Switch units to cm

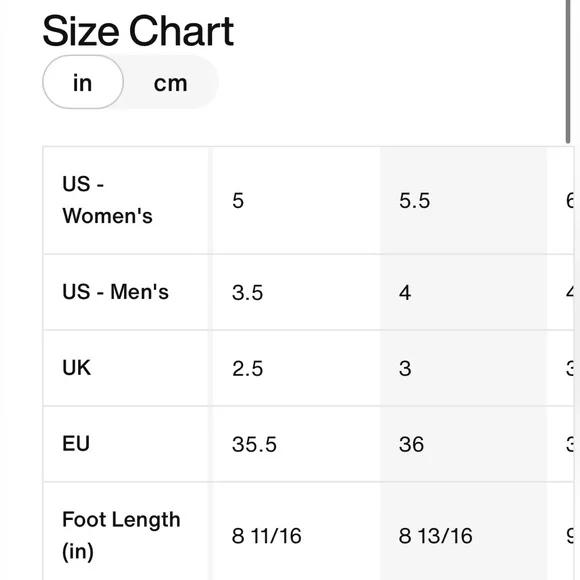pyautogui.click(x=171, y=83)
